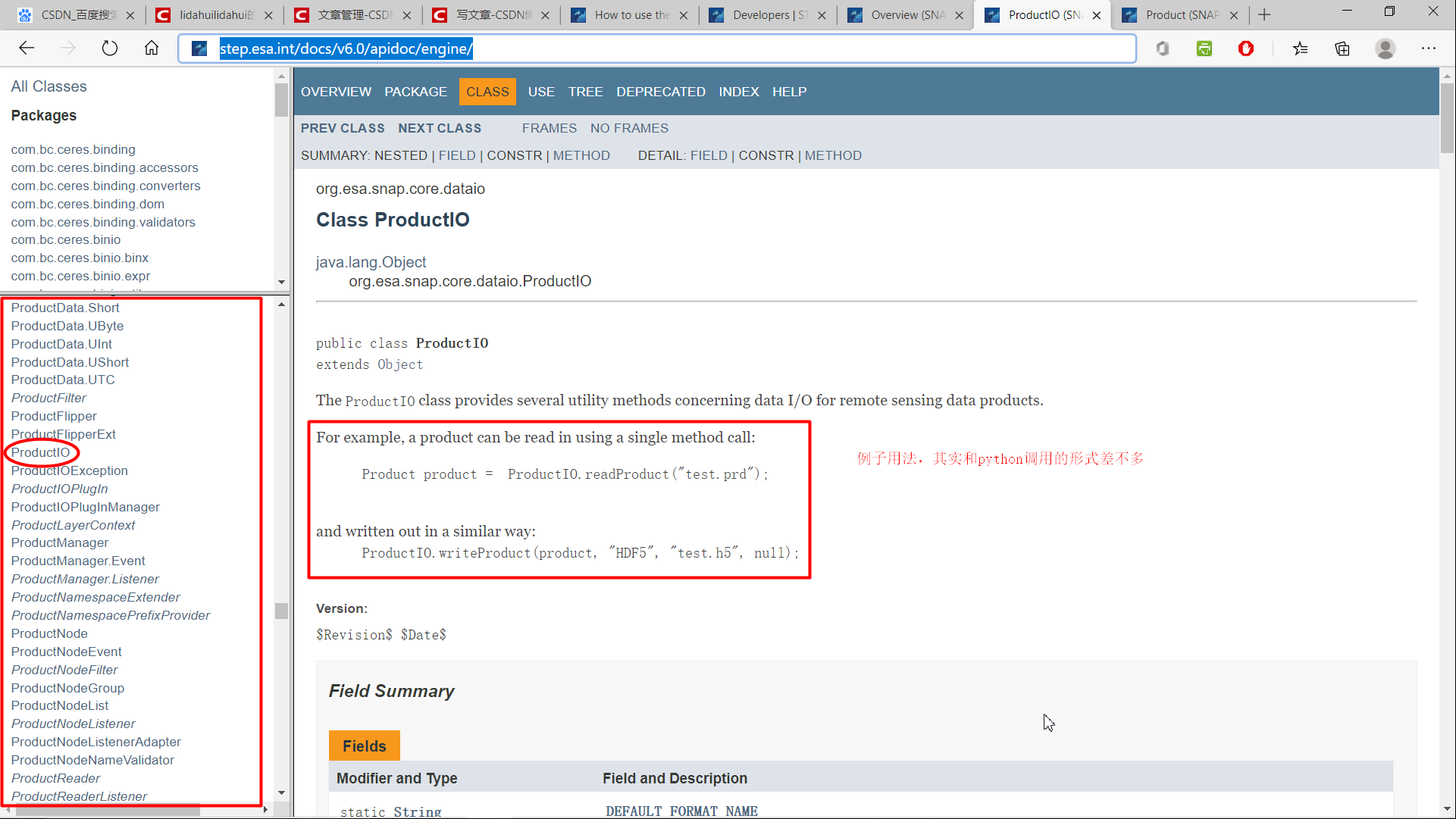Open the INDEX navigation item
Viewport: 1456px width, 819px height.
tap(738, 92)
